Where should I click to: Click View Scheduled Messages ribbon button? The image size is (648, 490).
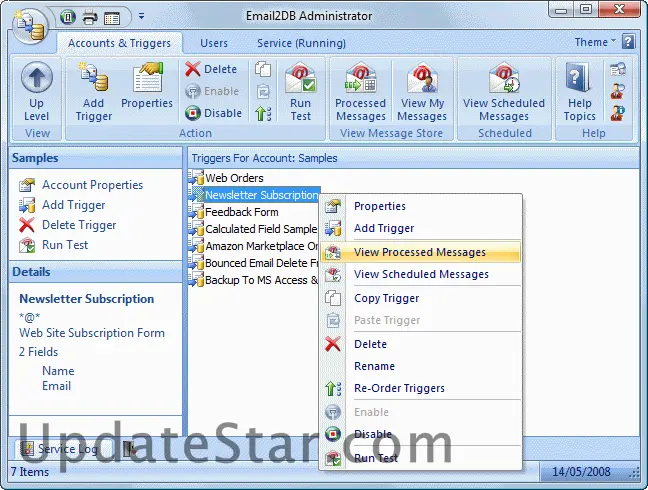(x=504, y=91)
